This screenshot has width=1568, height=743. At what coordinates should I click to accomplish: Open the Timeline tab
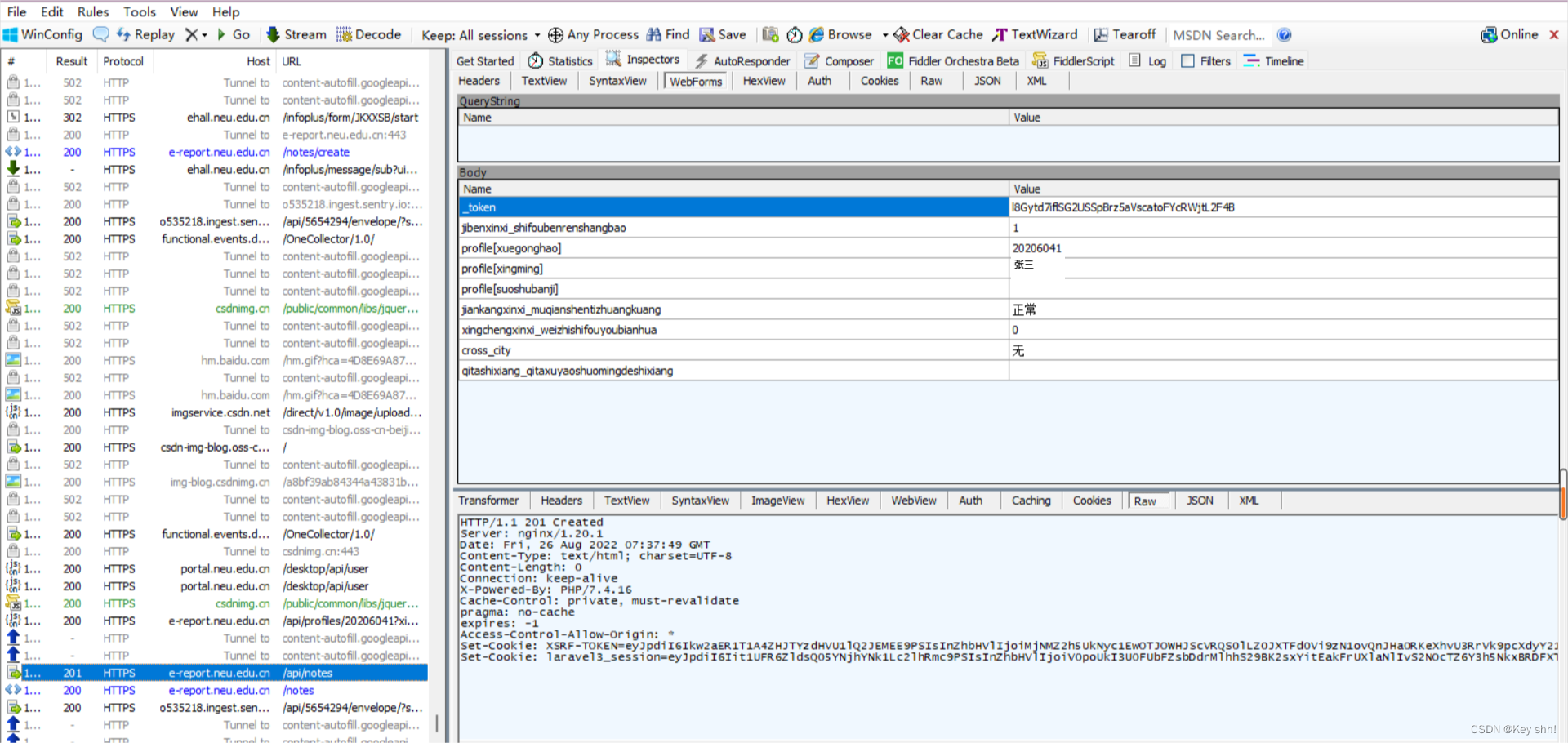coord(1274,61)
